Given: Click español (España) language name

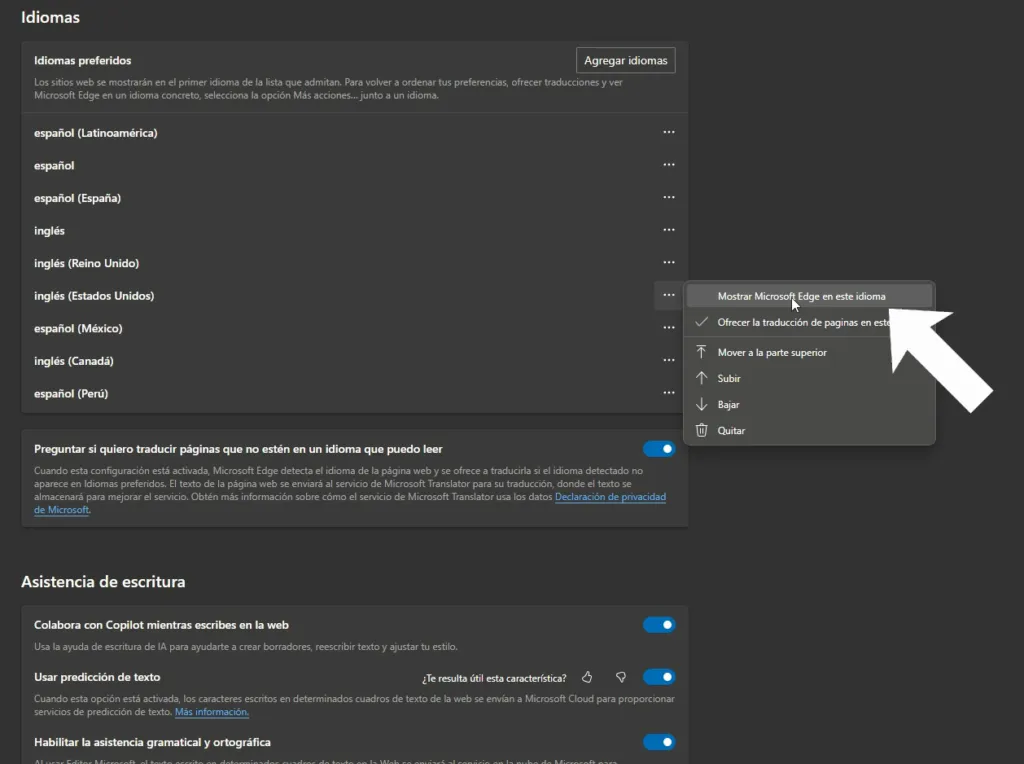Looking at the screenshot, I should [78, 199].
